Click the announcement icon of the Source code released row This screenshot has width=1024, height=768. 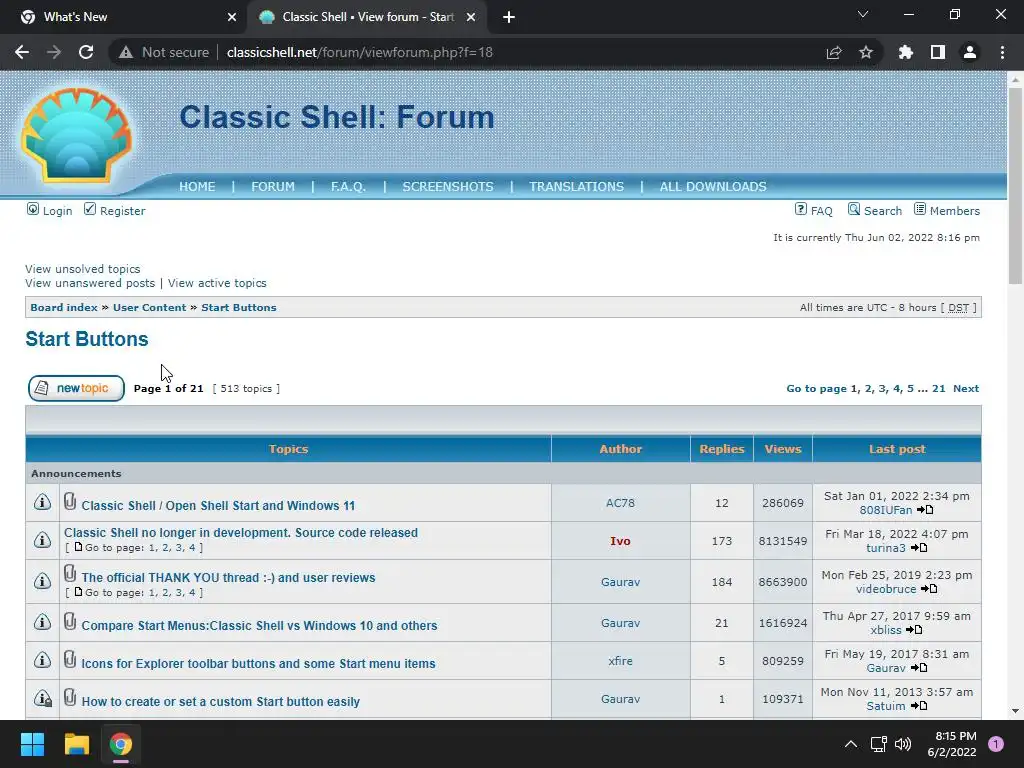coord(42,540)
